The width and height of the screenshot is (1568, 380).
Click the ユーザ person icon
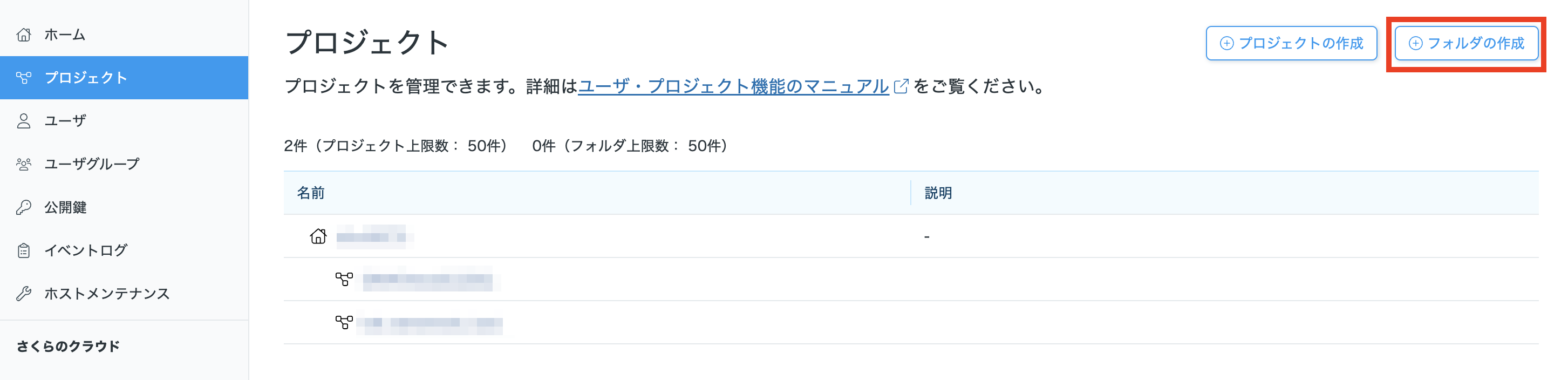24,121
